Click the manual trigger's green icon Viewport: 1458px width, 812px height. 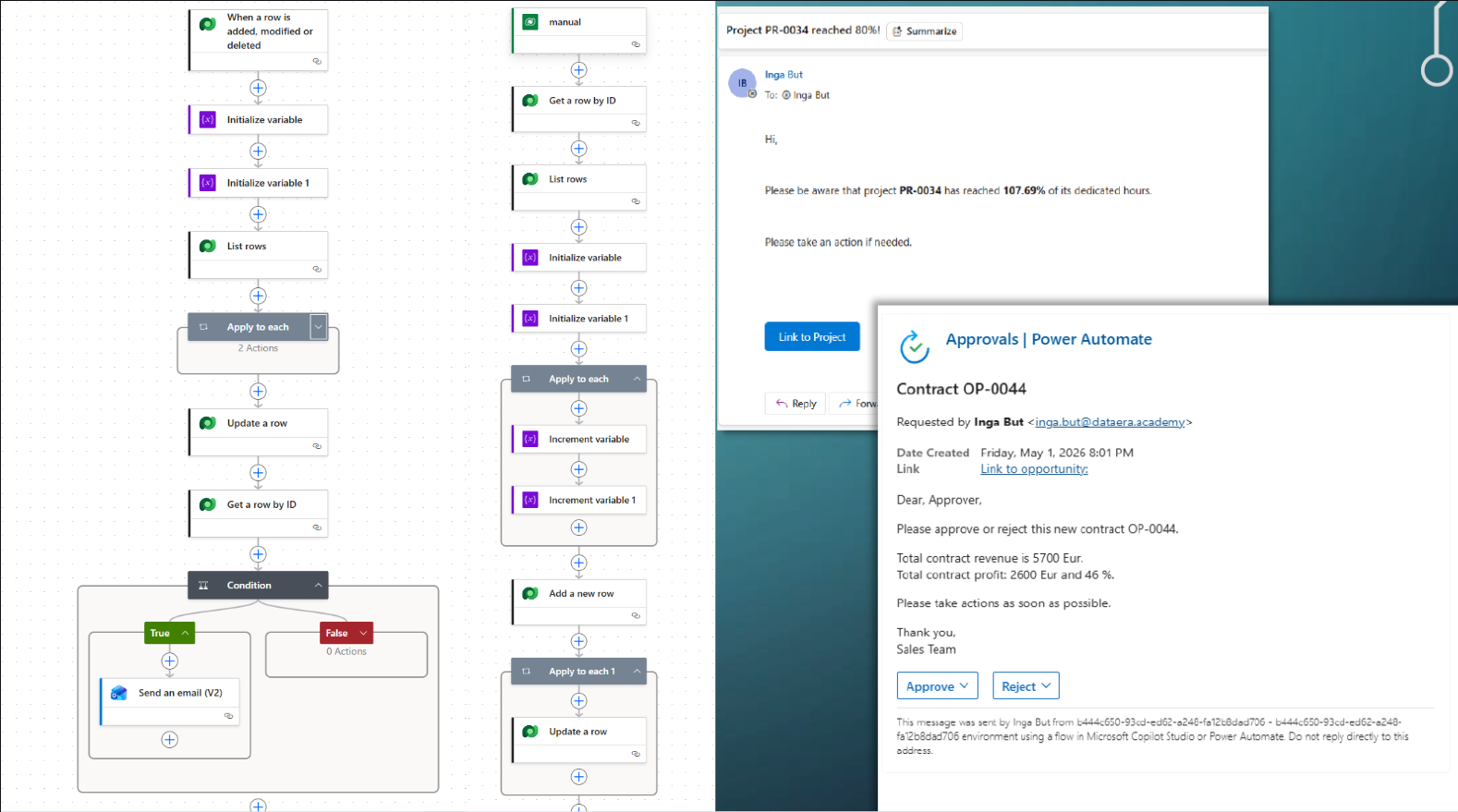point(530,22)
